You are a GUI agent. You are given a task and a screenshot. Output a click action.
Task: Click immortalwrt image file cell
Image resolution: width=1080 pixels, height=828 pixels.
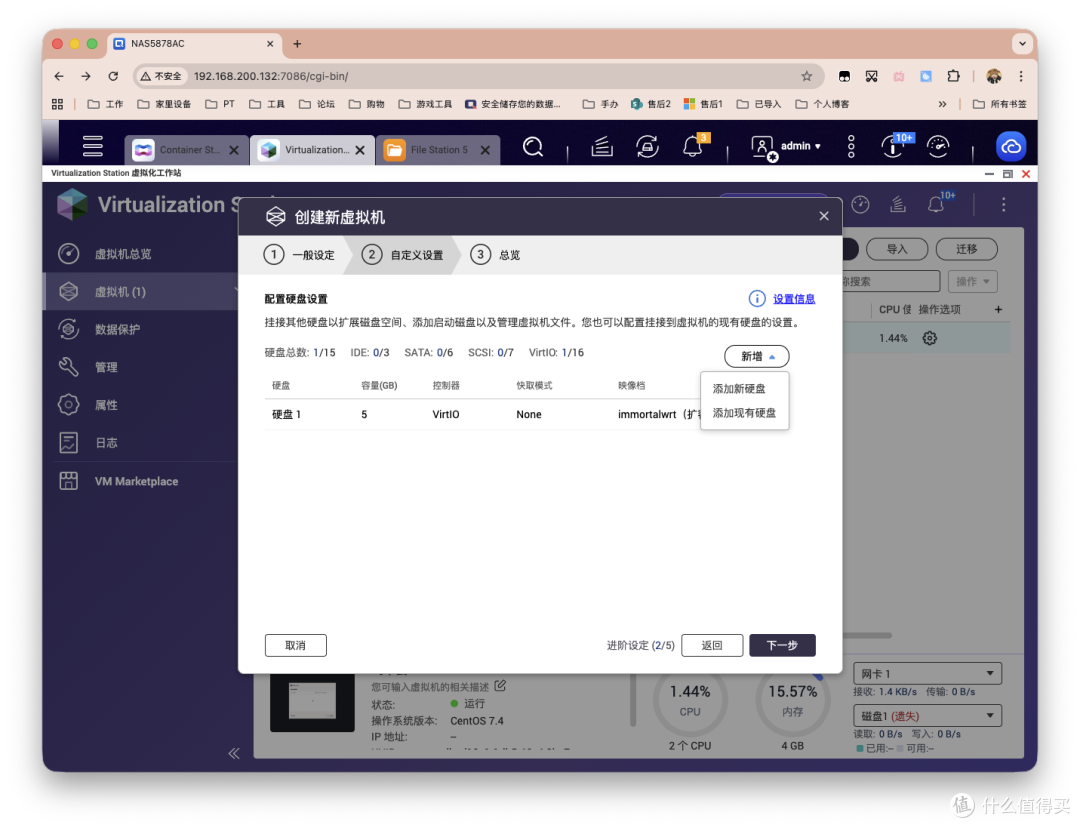pyautogui.click(x=658, y=414)
